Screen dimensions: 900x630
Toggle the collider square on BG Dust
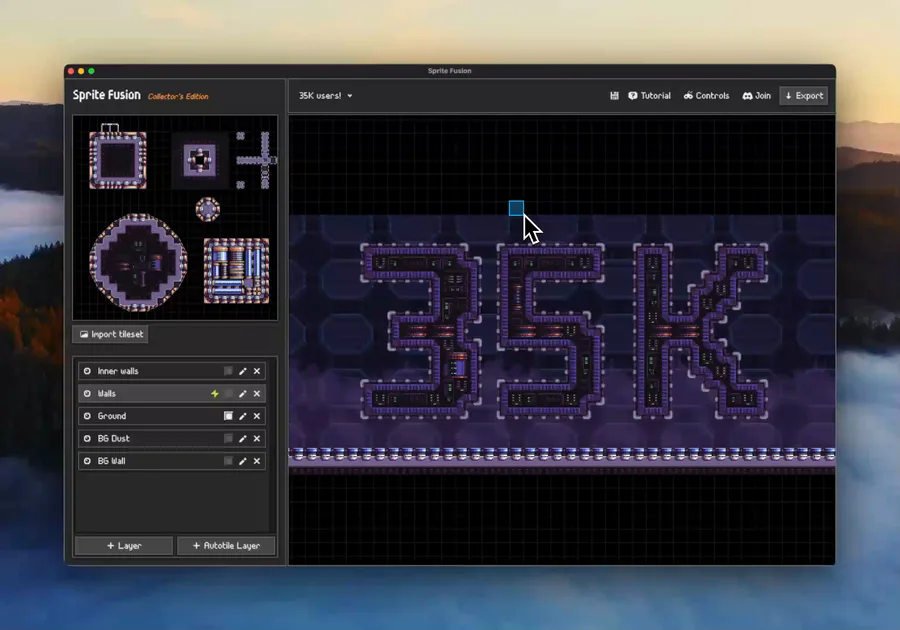[228, 438]
